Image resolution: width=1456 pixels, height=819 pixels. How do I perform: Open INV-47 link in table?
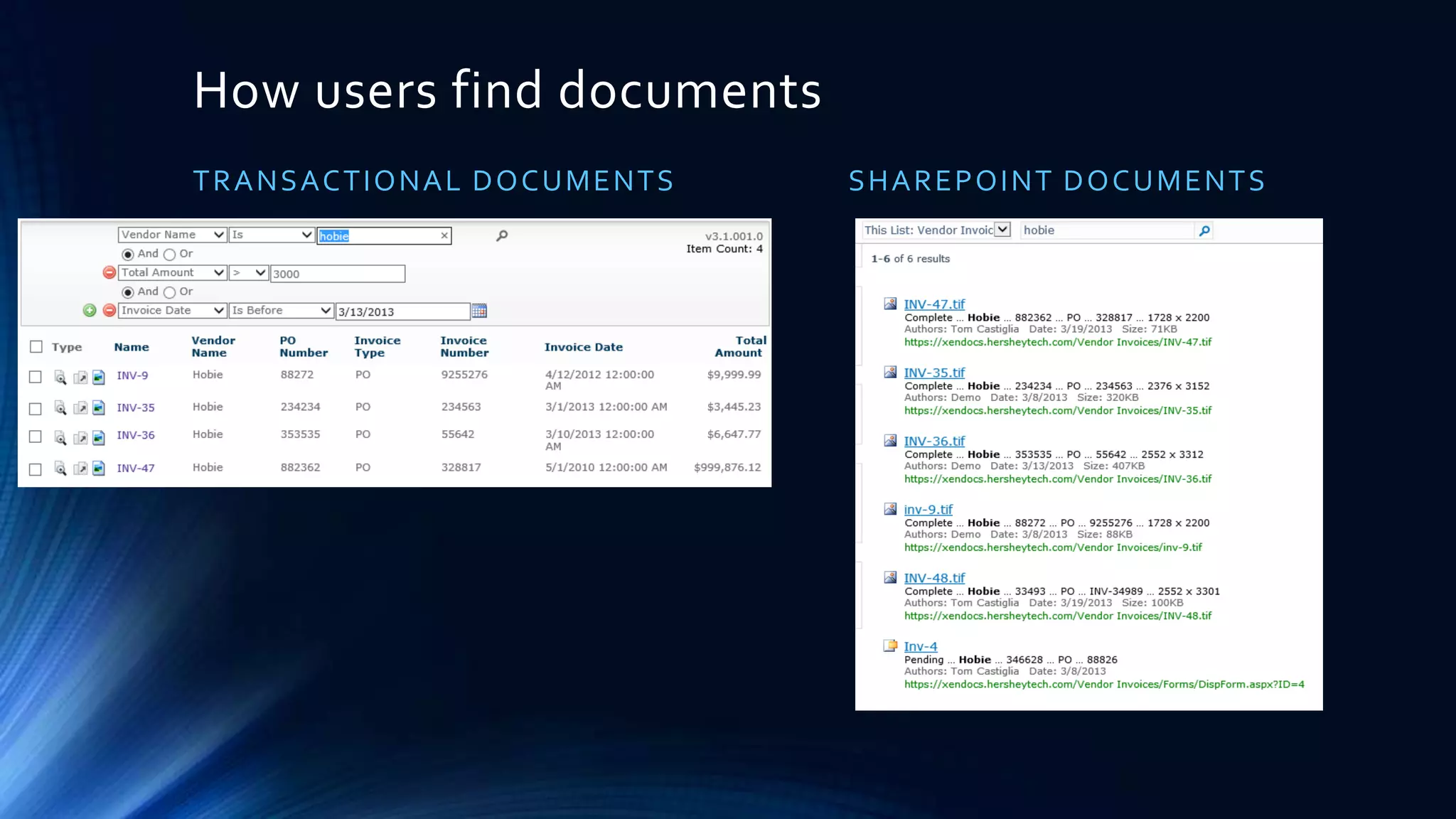(136, 468)
